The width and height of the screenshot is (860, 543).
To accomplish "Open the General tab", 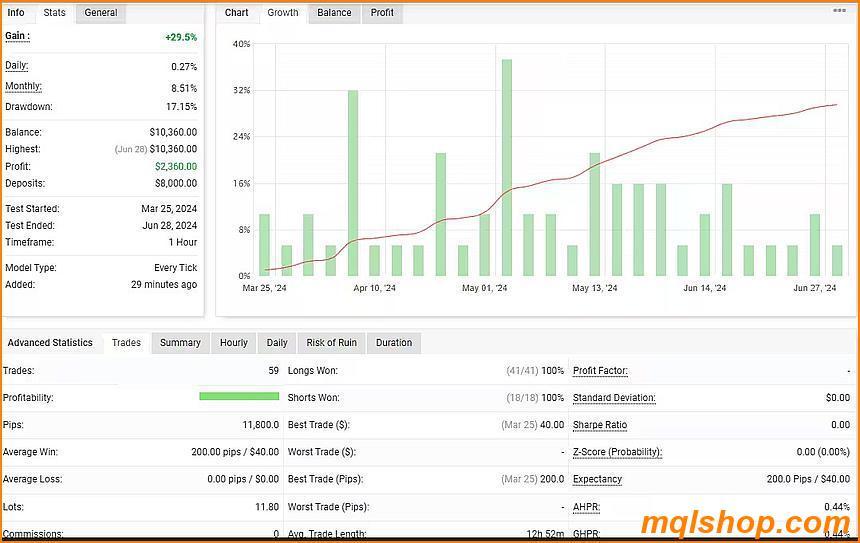I will point(100,13).
